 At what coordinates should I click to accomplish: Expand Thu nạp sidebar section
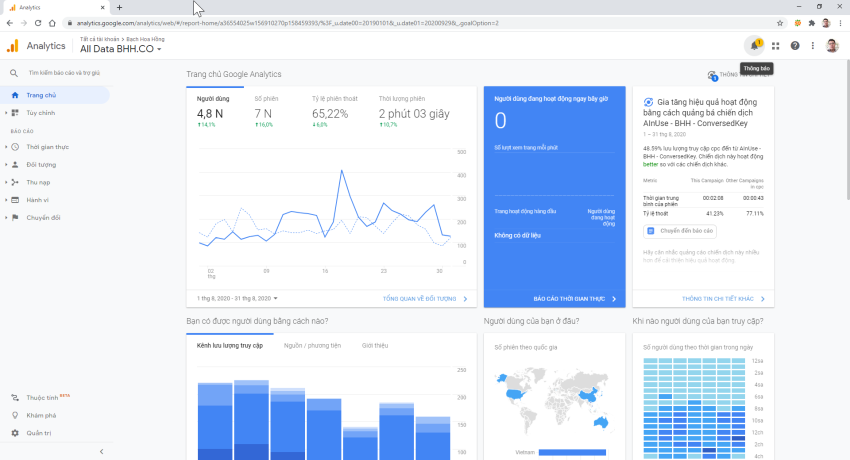coord(6,183)
